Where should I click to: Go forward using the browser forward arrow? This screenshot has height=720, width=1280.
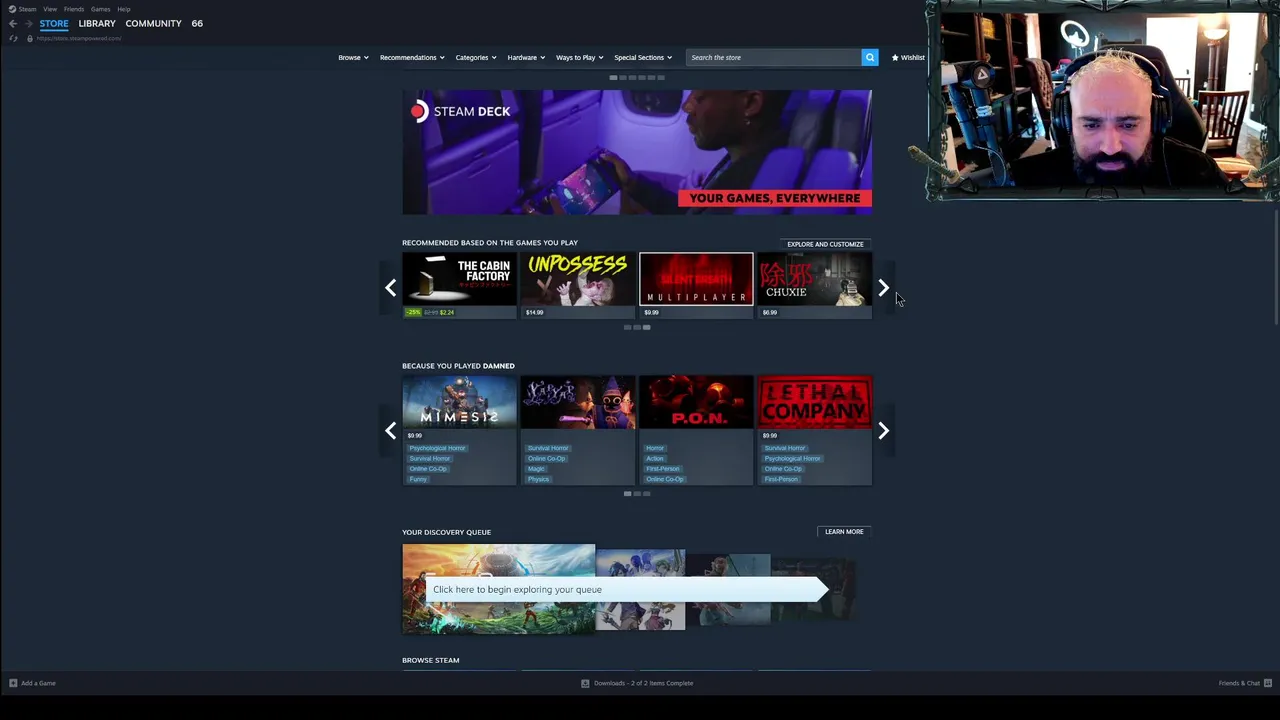[x=28, y=23]
